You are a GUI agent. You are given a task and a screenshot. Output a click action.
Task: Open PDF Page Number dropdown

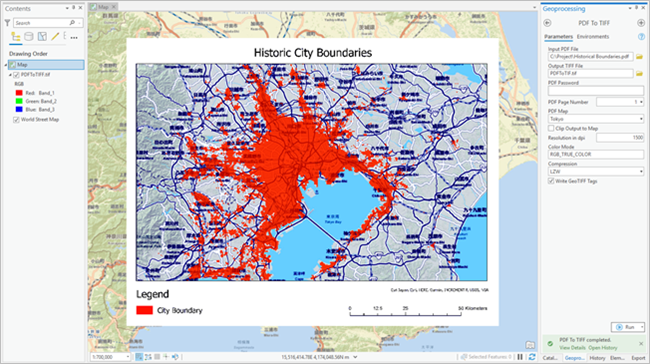[641, 102]
